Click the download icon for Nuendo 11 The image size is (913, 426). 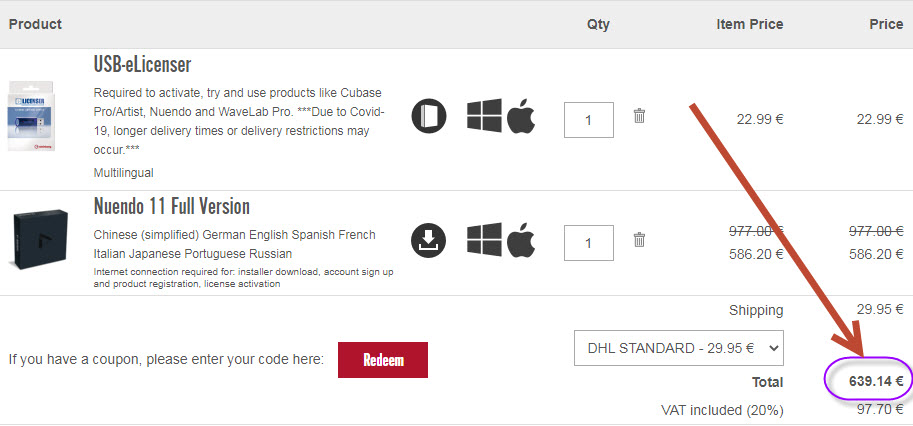428,240
